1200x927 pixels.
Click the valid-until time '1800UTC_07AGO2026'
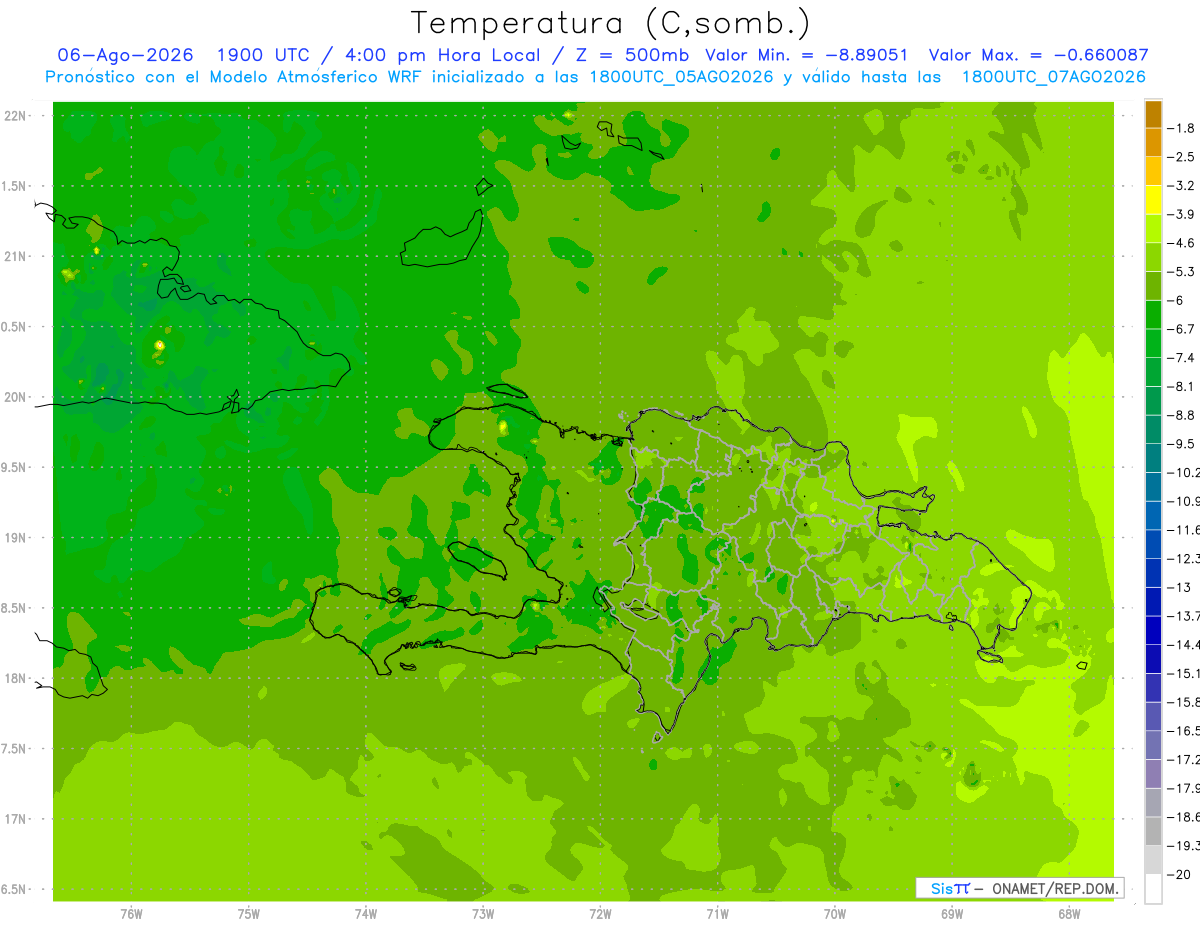click(1053, 77)
